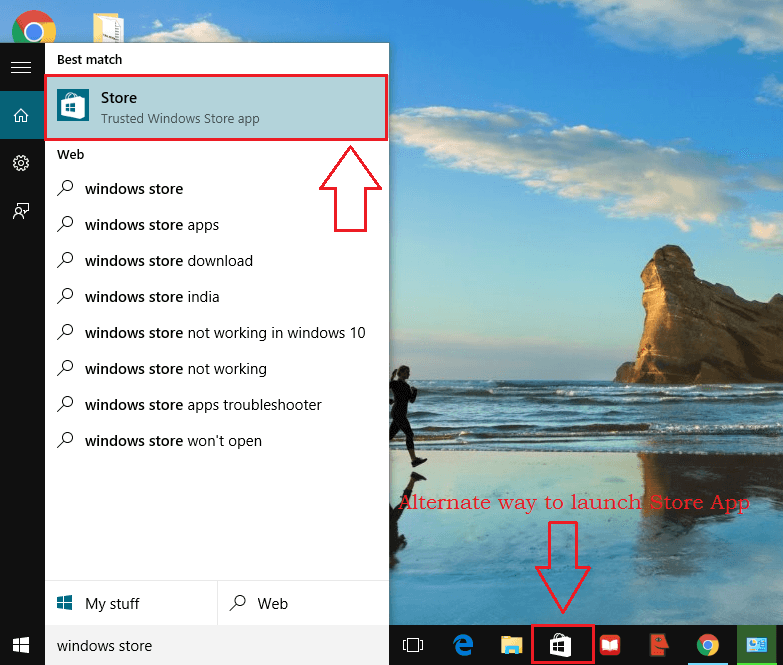Viewport: 783px width, 665px height.
Task: Open the Feedback icon in search sidebar
Action: pos(21,211)
